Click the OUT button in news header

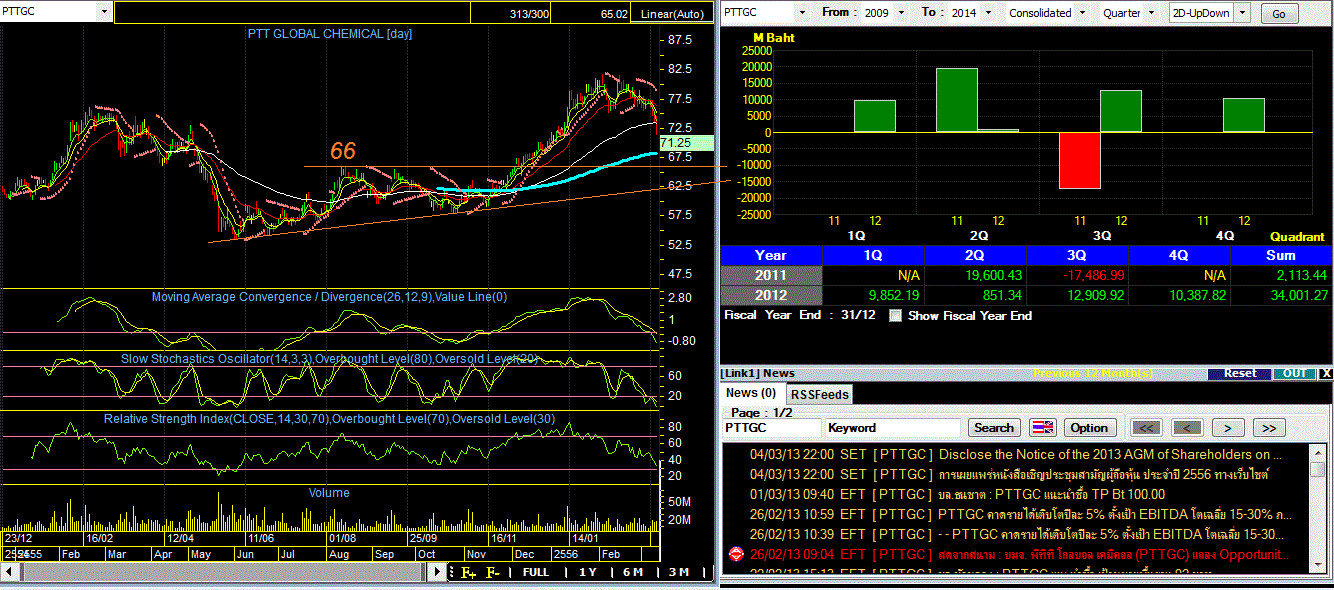pos(1295,373)
